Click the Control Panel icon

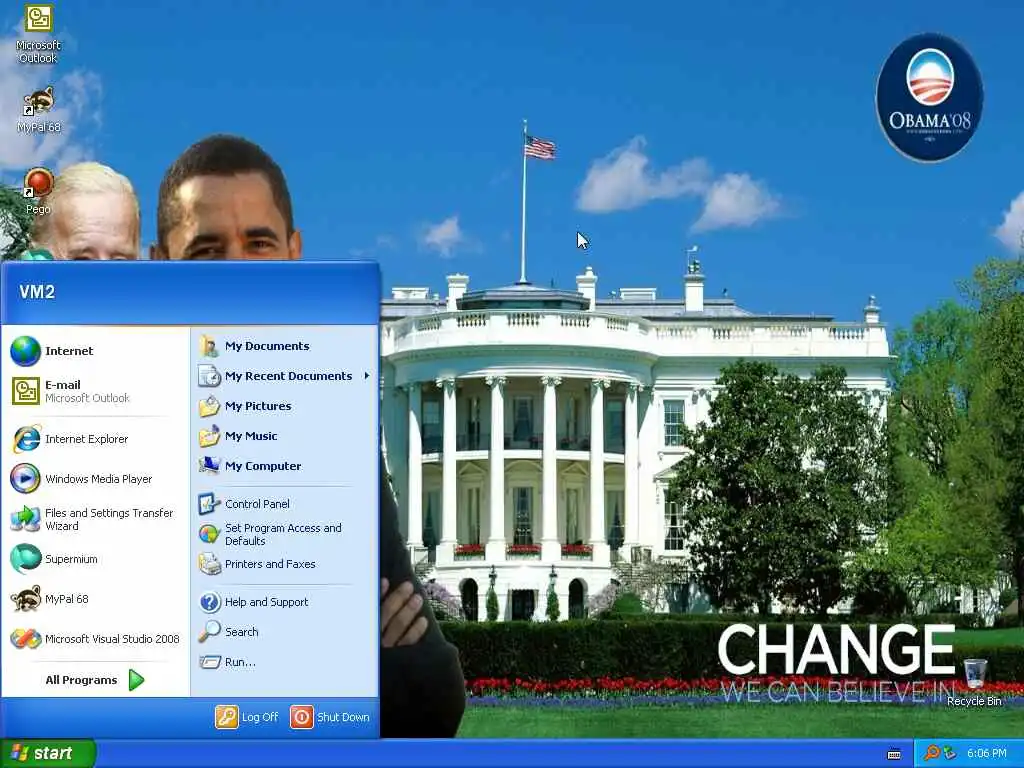coord(209,504)
